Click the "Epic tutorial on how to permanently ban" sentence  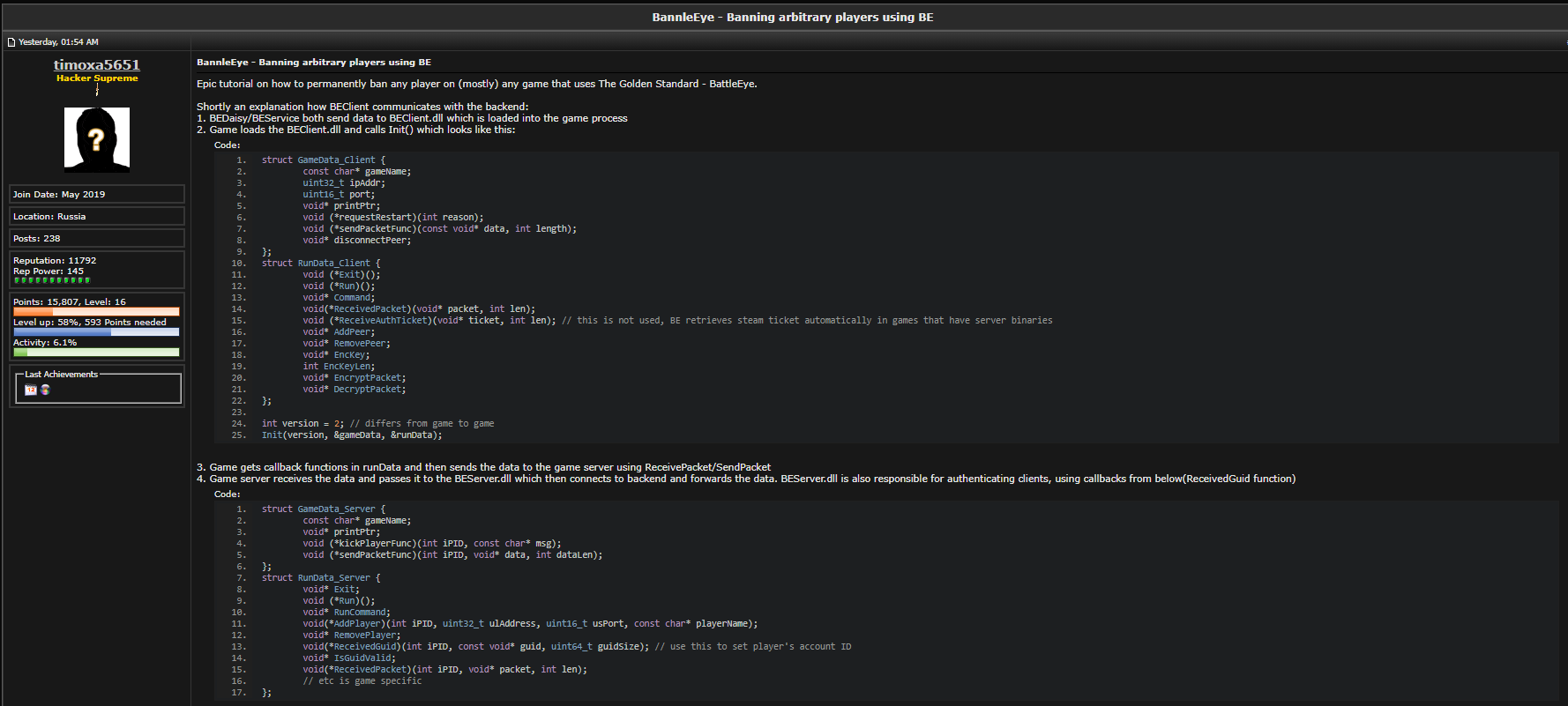[x=477, y=84]
